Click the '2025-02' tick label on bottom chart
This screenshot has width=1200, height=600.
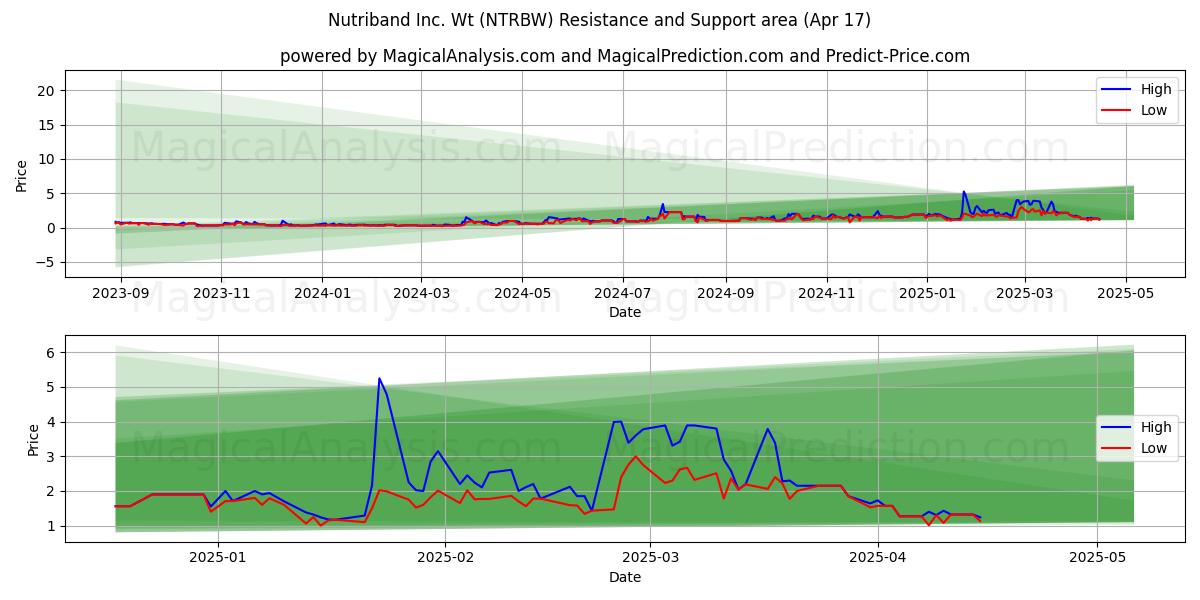tap(445, 560)
